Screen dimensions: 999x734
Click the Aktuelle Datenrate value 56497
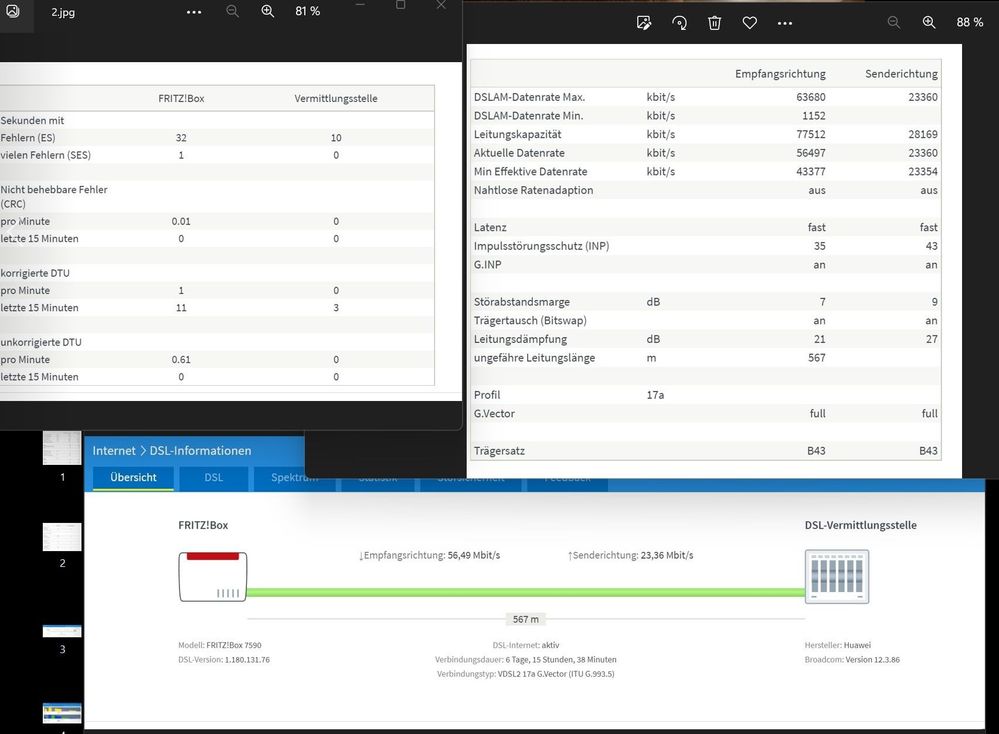click(810, 153)
